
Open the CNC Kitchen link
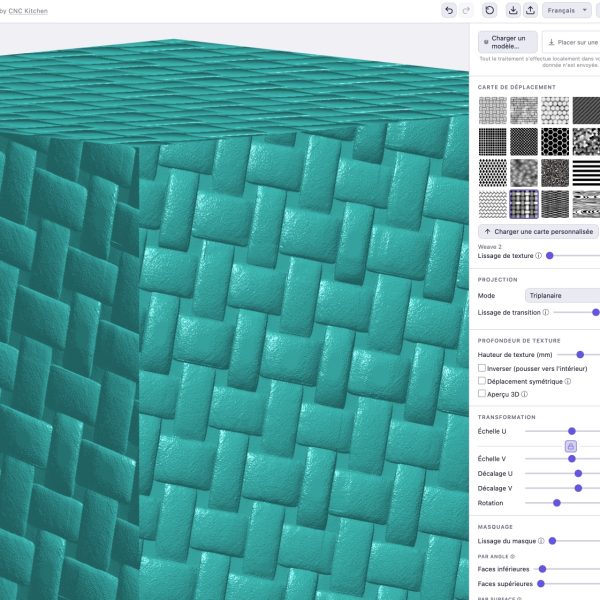coord(28,11)
